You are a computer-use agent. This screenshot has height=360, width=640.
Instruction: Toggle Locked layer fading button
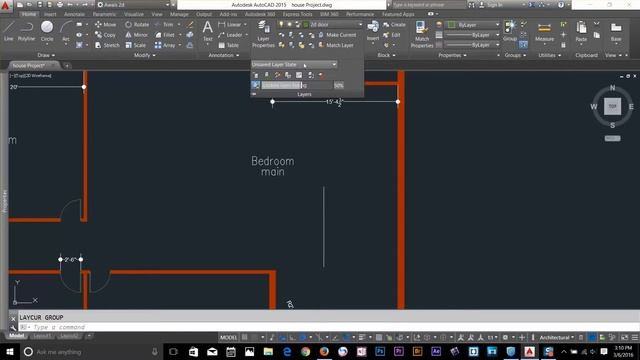(x=256, y=85)
